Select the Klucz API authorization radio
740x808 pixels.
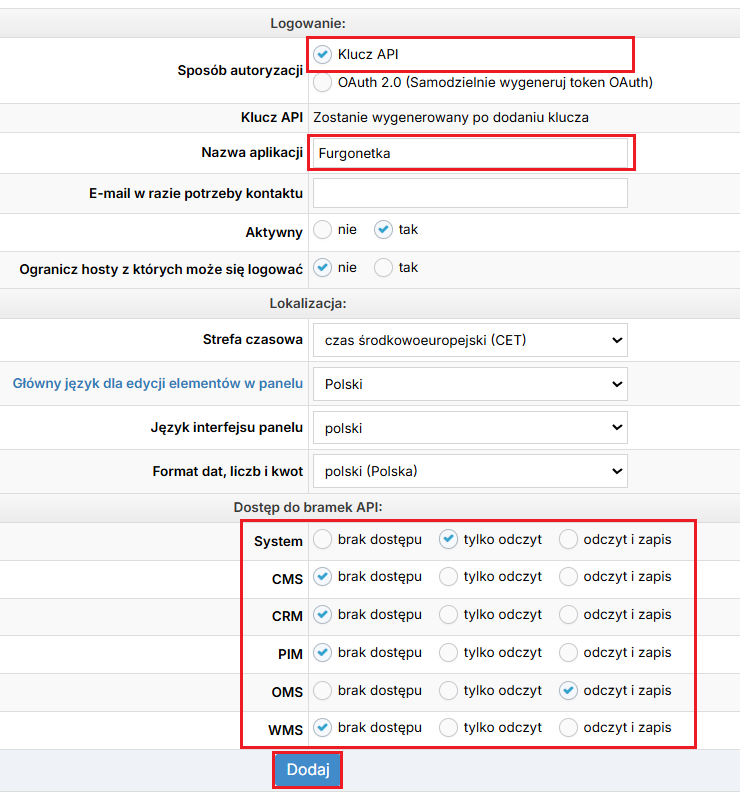coord(323,54)
